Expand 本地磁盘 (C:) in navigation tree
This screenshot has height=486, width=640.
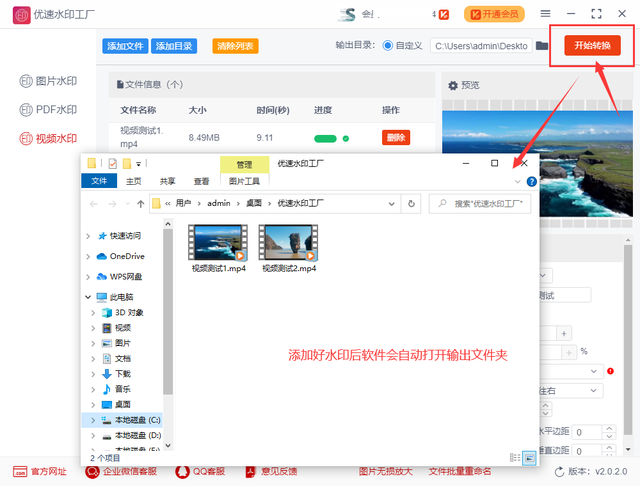93,420
